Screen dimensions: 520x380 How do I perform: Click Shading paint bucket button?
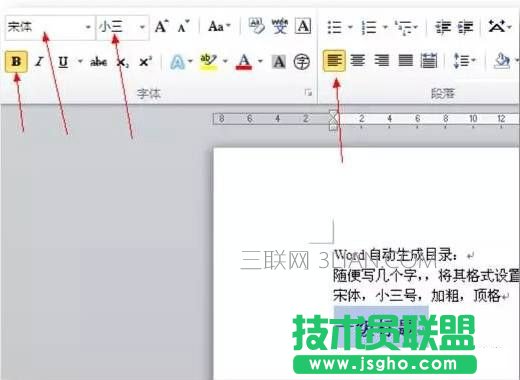(502, 62)
